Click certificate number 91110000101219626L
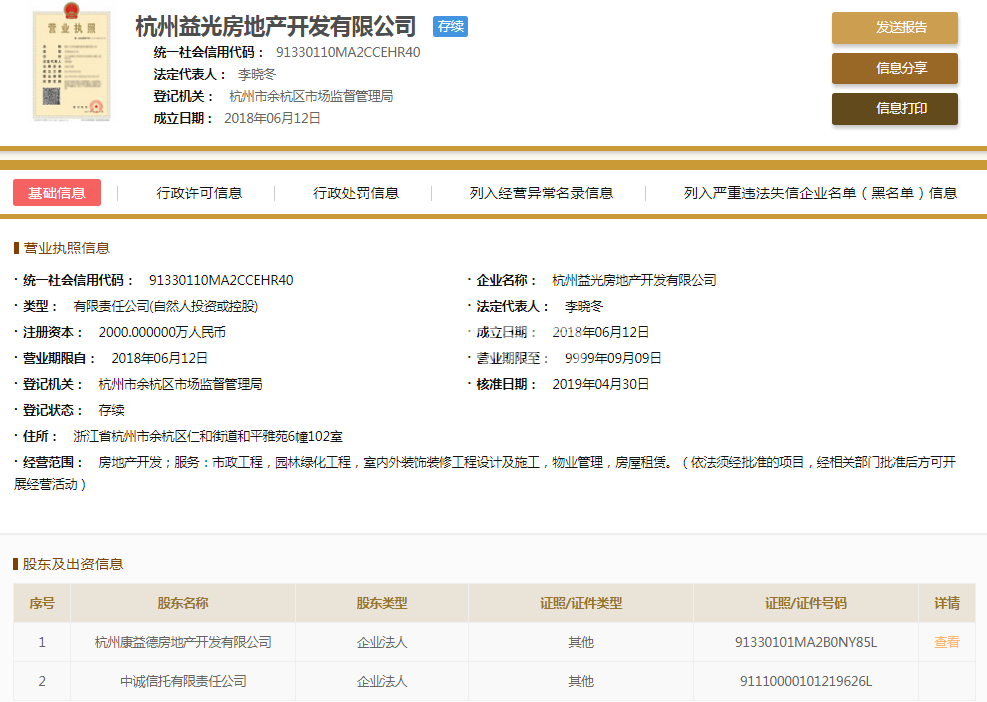Image resolution: width=987 pixels, height=702 pixels. (x=806, y=681)
